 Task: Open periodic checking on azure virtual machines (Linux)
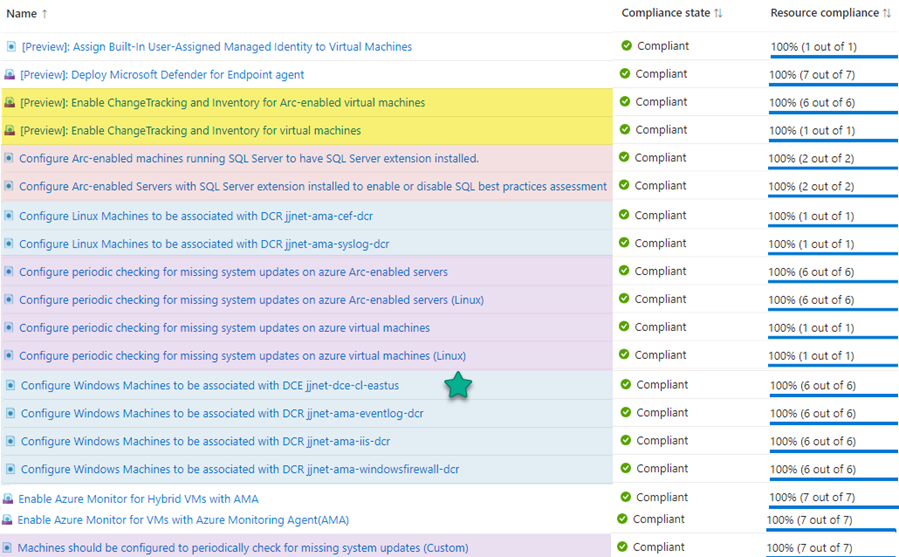242,356
